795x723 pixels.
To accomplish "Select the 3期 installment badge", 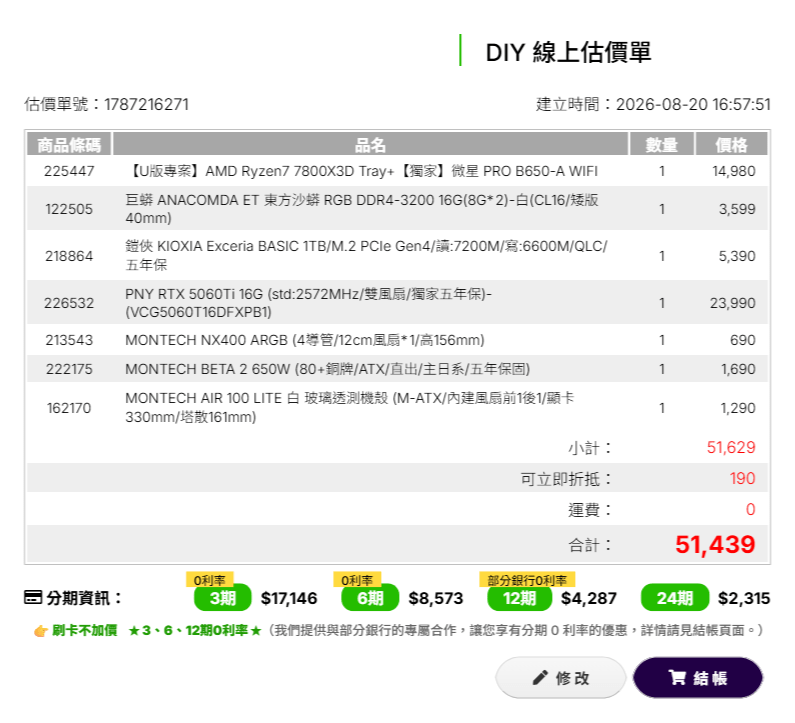I will coord(223,598).
